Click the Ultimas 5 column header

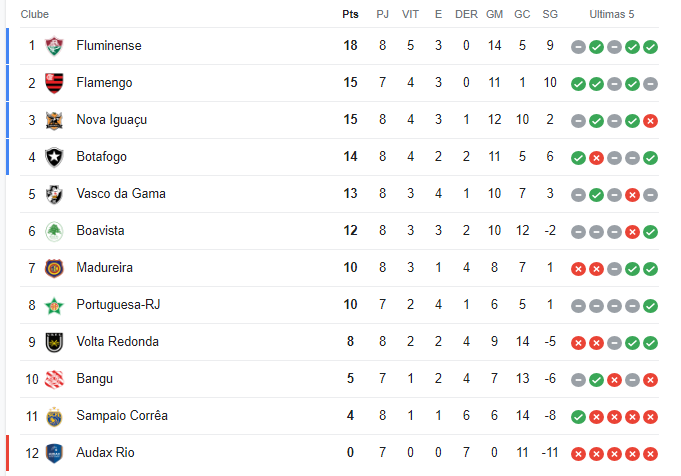point(612,14)
